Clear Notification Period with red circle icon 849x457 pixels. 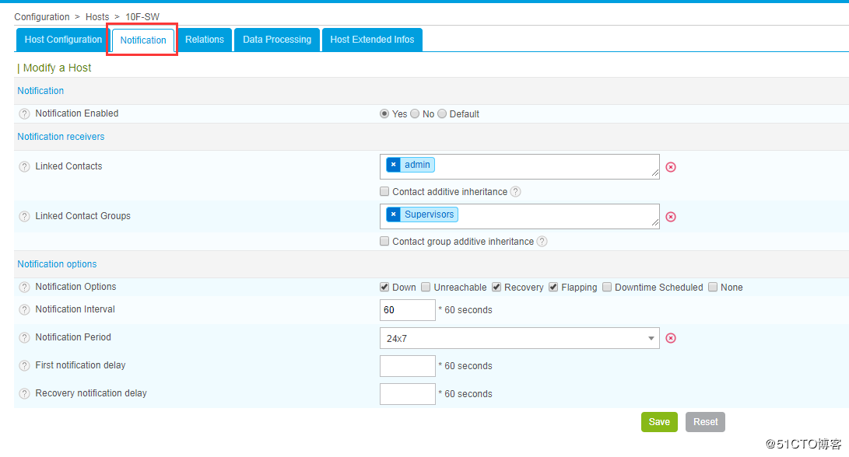[x=671, y=338]
